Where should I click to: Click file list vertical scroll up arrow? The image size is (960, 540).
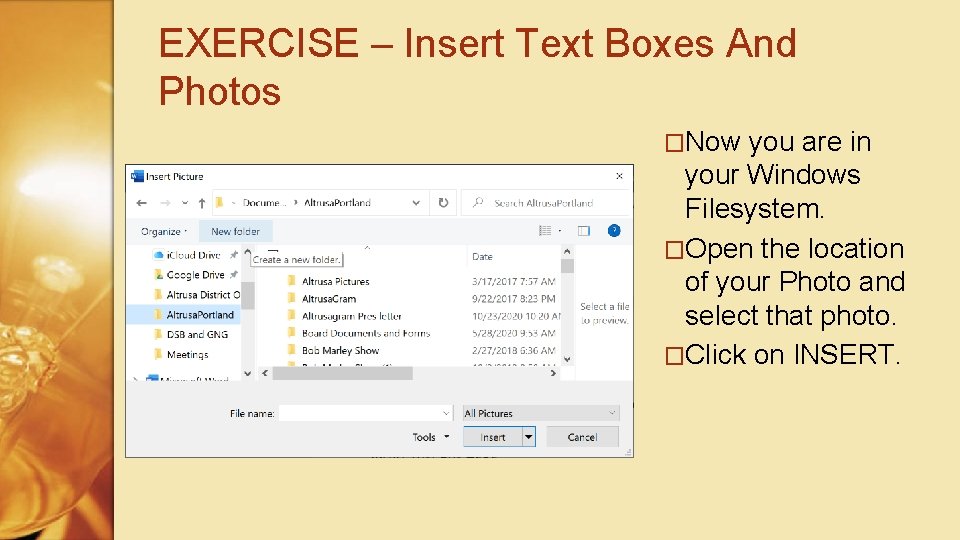pyautogui.click(x=567, y=252)
